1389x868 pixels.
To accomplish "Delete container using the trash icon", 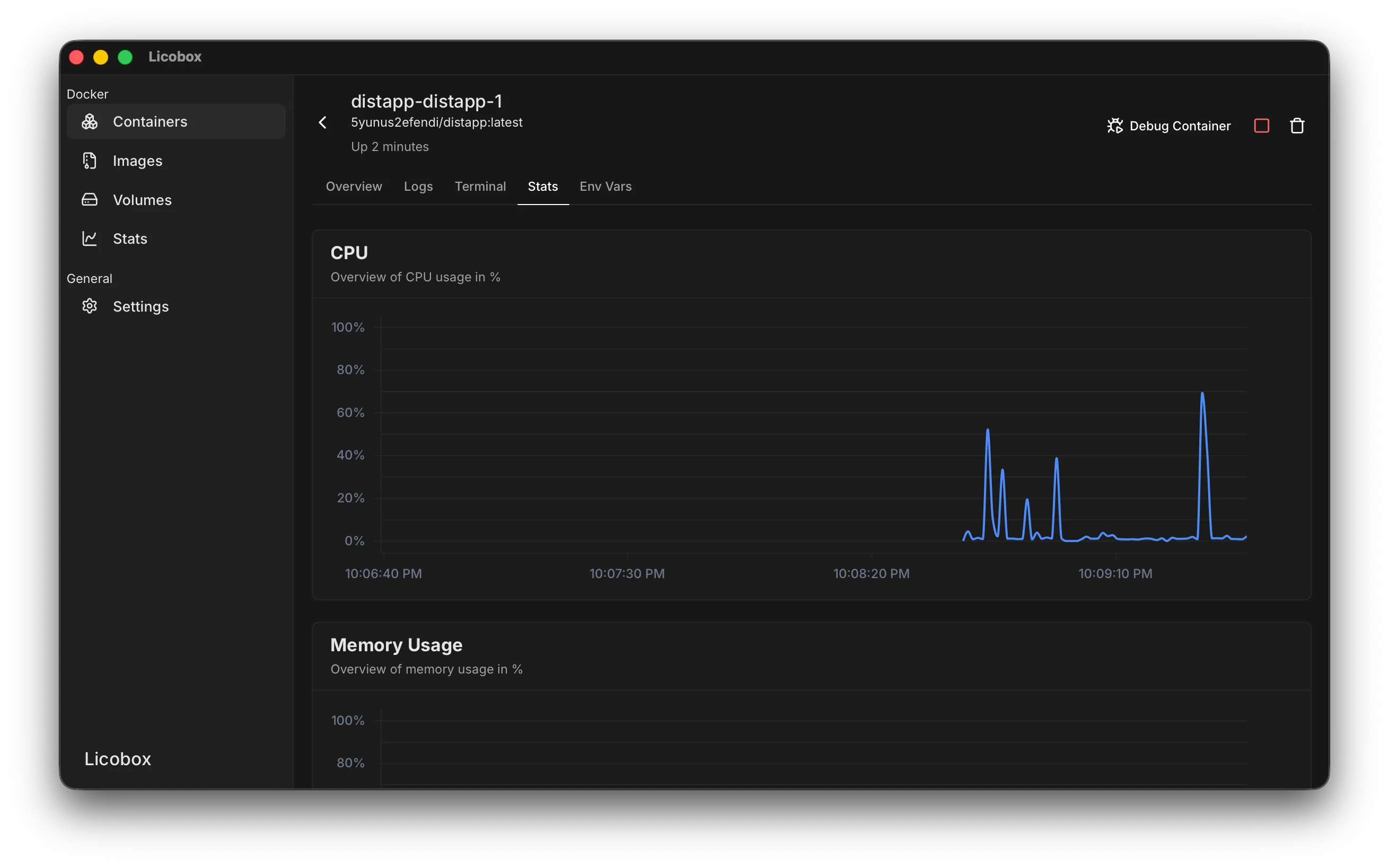I will pyautogui.click(x=1297, y=126).
